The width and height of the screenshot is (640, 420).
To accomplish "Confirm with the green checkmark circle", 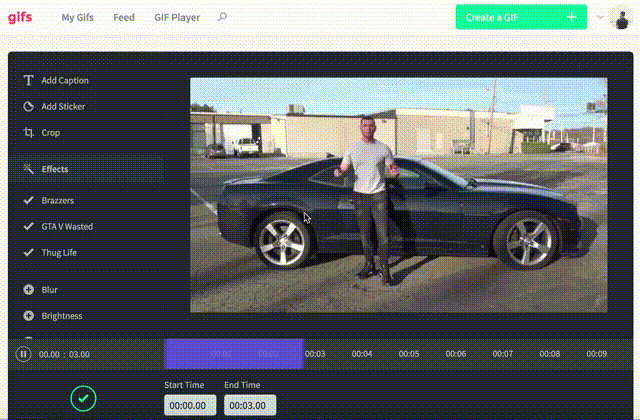I will coord(84,398).
